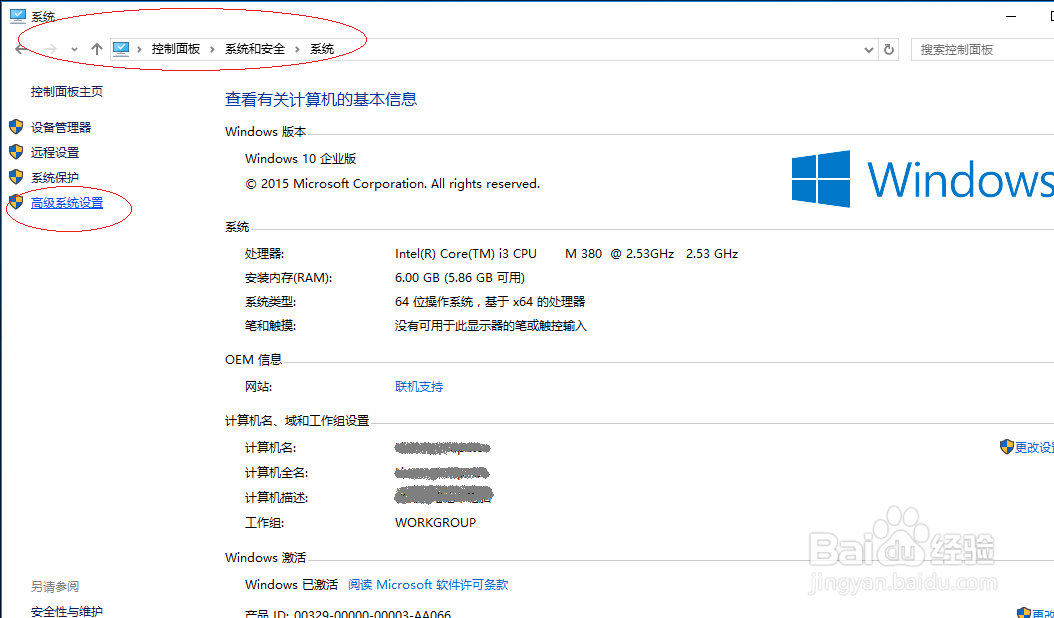The image size is (1054, 618).
Task: Click shield icon beside 高级系统设置
Action: tap(16, 202)
